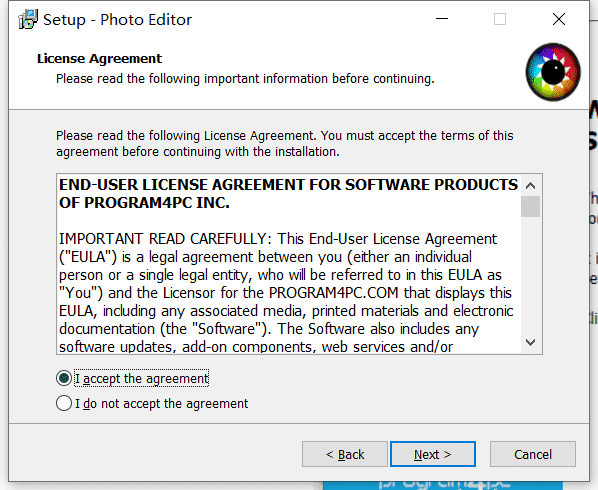Click the license scrollbar up arrow
The width and height of the screenshot is (598, 490).
(x=530, y=186)
